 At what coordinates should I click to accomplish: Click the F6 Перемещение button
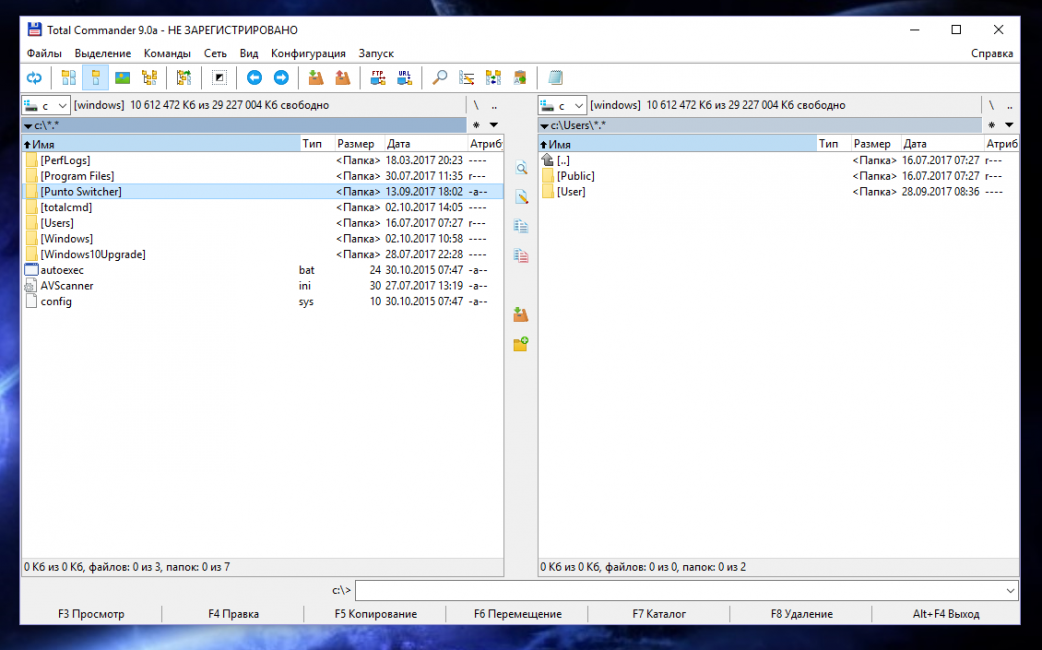[x=518, y=614]
